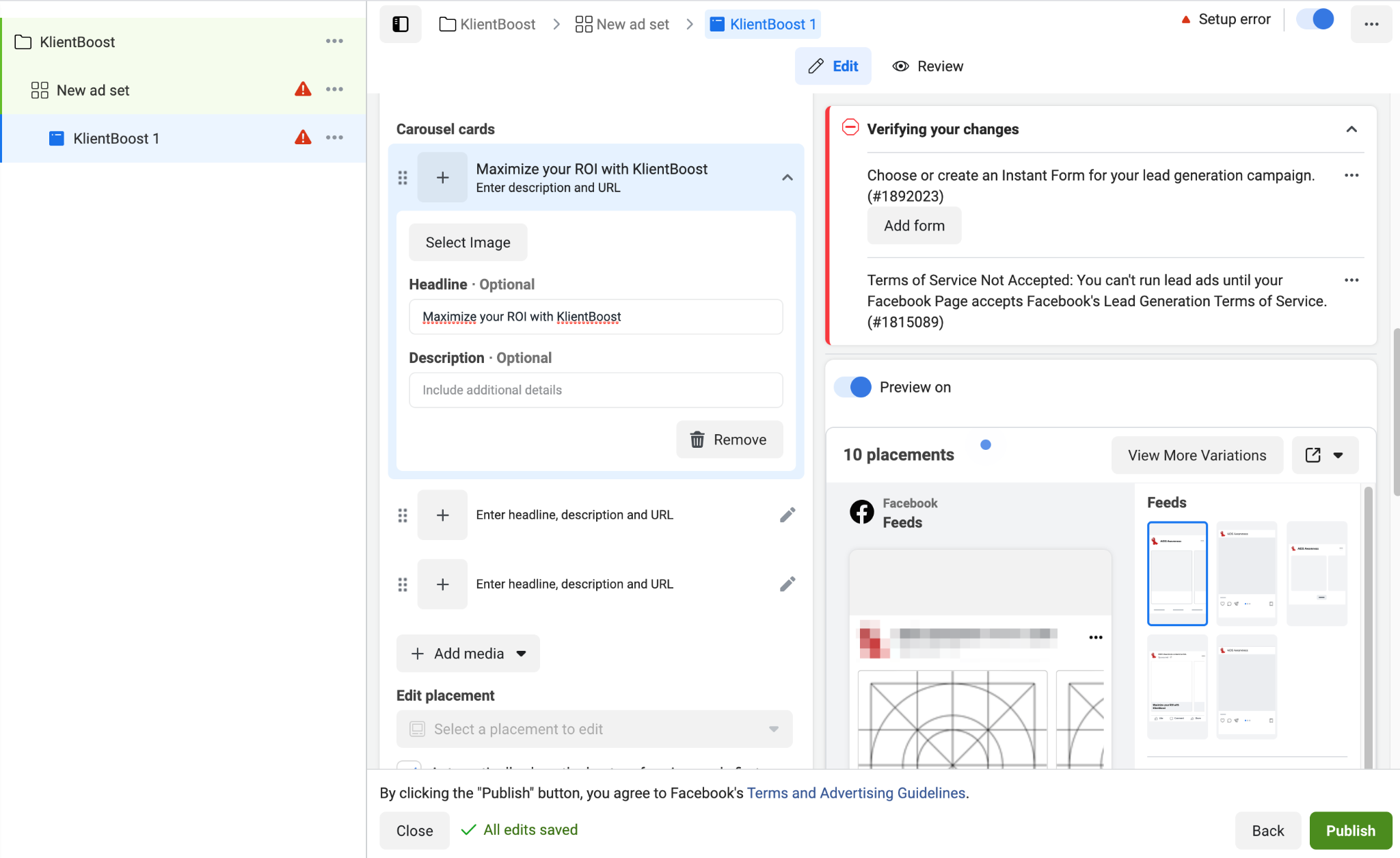
Task: Click the drag handle of the first carousel card
Action: [x=403, y=178]
